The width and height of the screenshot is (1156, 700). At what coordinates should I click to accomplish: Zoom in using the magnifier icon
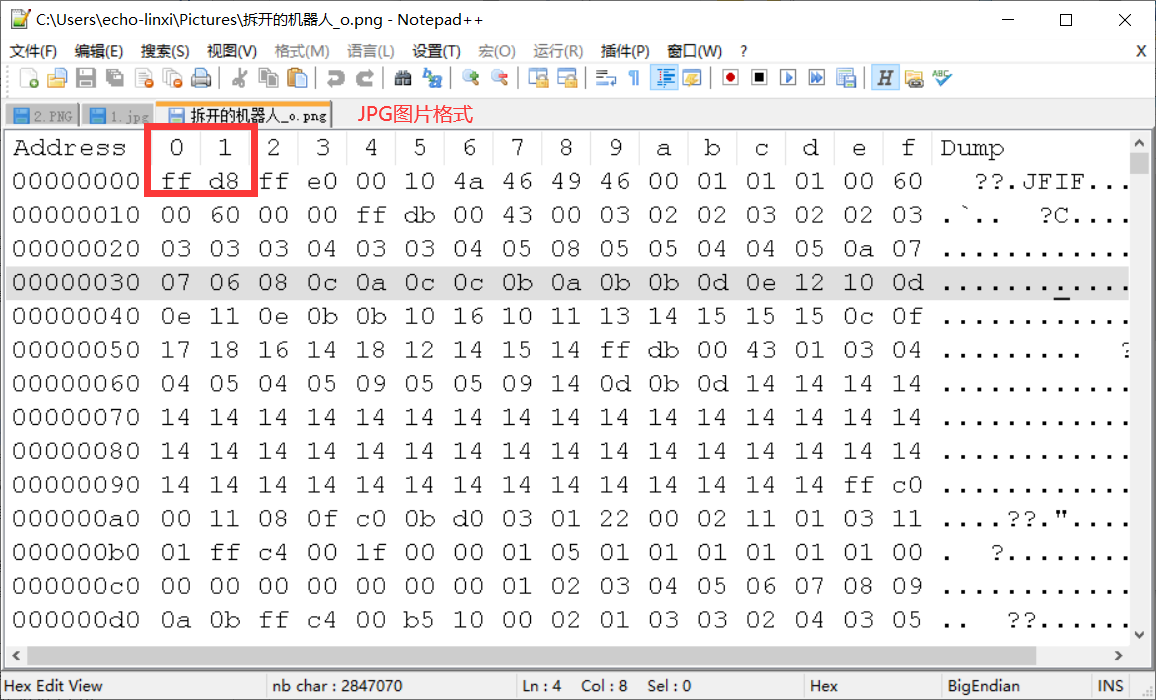point(471,78)
